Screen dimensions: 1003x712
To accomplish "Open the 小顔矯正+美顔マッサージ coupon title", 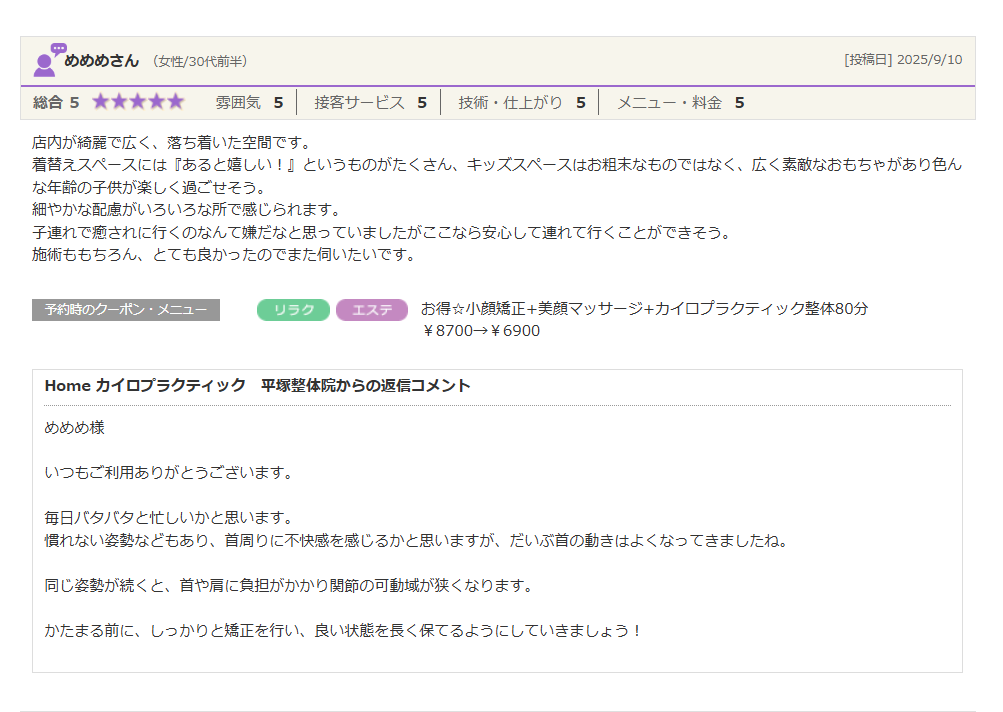I will 644,309.
